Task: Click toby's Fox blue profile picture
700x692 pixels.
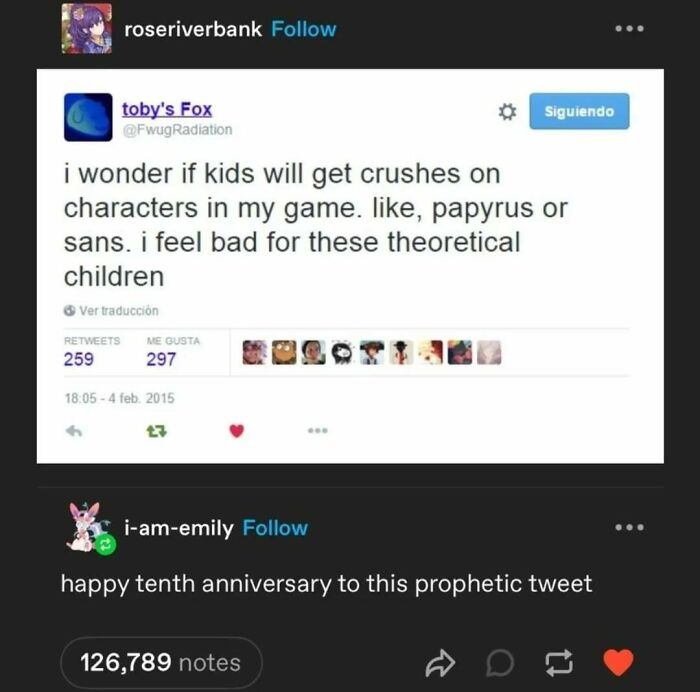Action: [87, 116]
